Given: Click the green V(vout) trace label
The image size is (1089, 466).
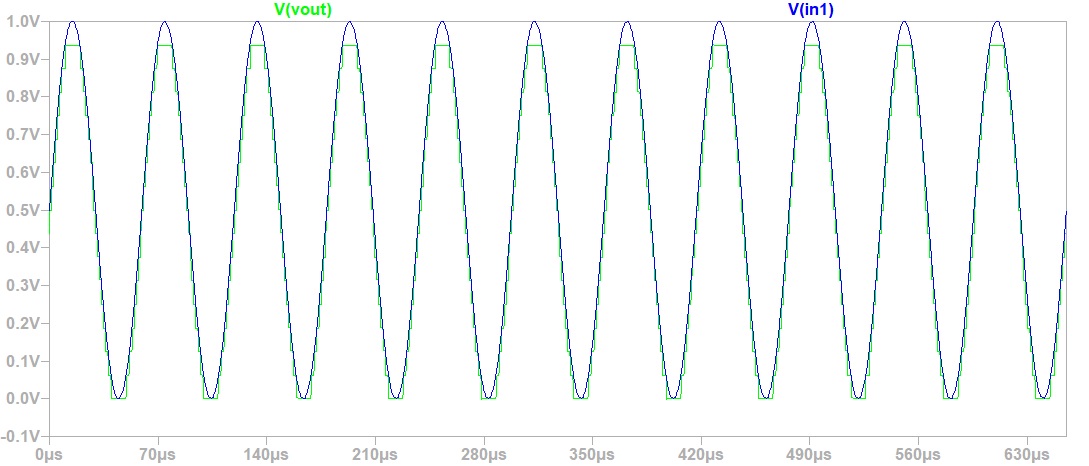Looking at the screenshot, I should coord(303,10).
